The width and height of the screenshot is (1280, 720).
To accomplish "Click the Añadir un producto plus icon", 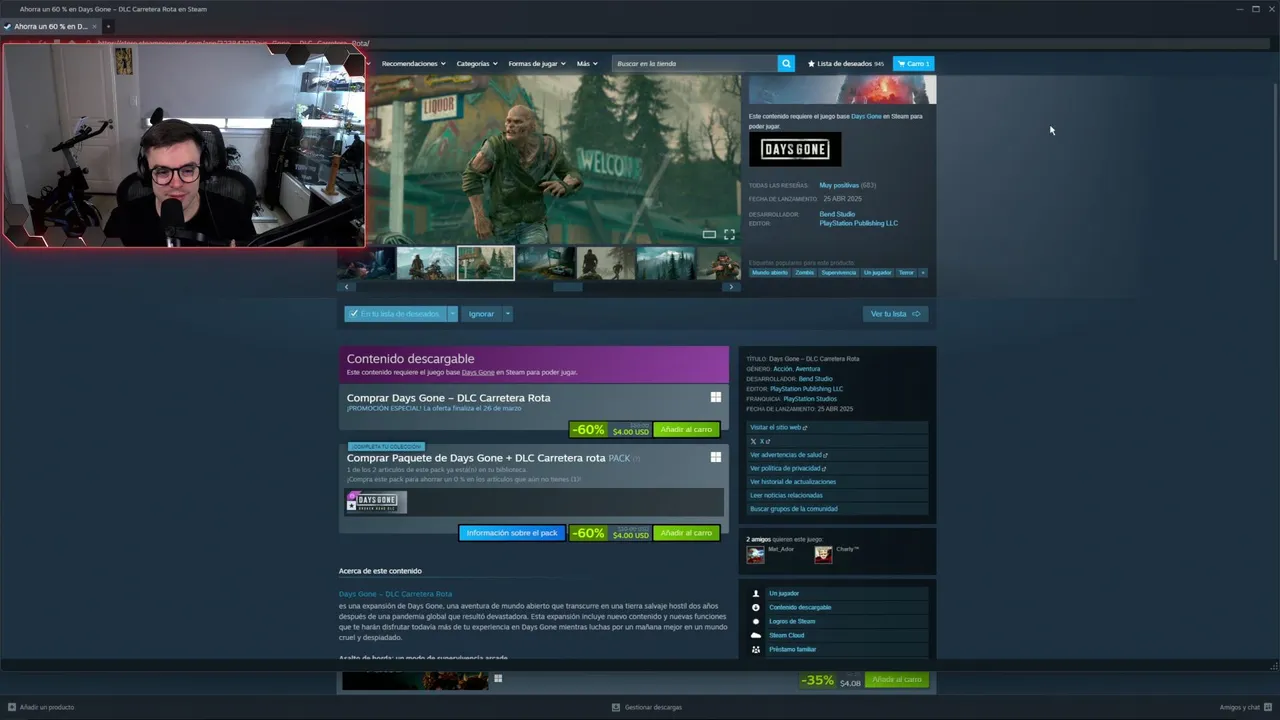I will coord(10,707).
